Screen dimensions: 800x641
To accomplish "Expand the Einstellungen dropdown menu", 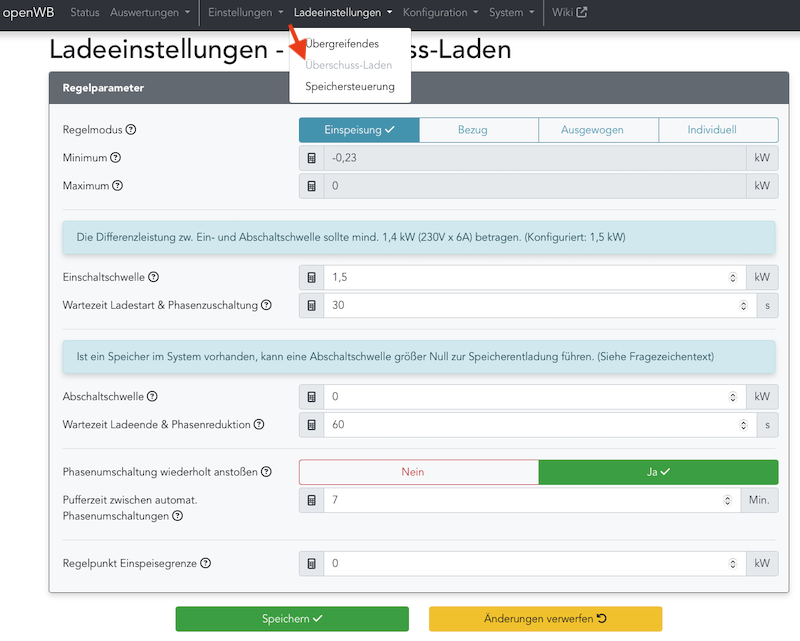I will (245, 13).
